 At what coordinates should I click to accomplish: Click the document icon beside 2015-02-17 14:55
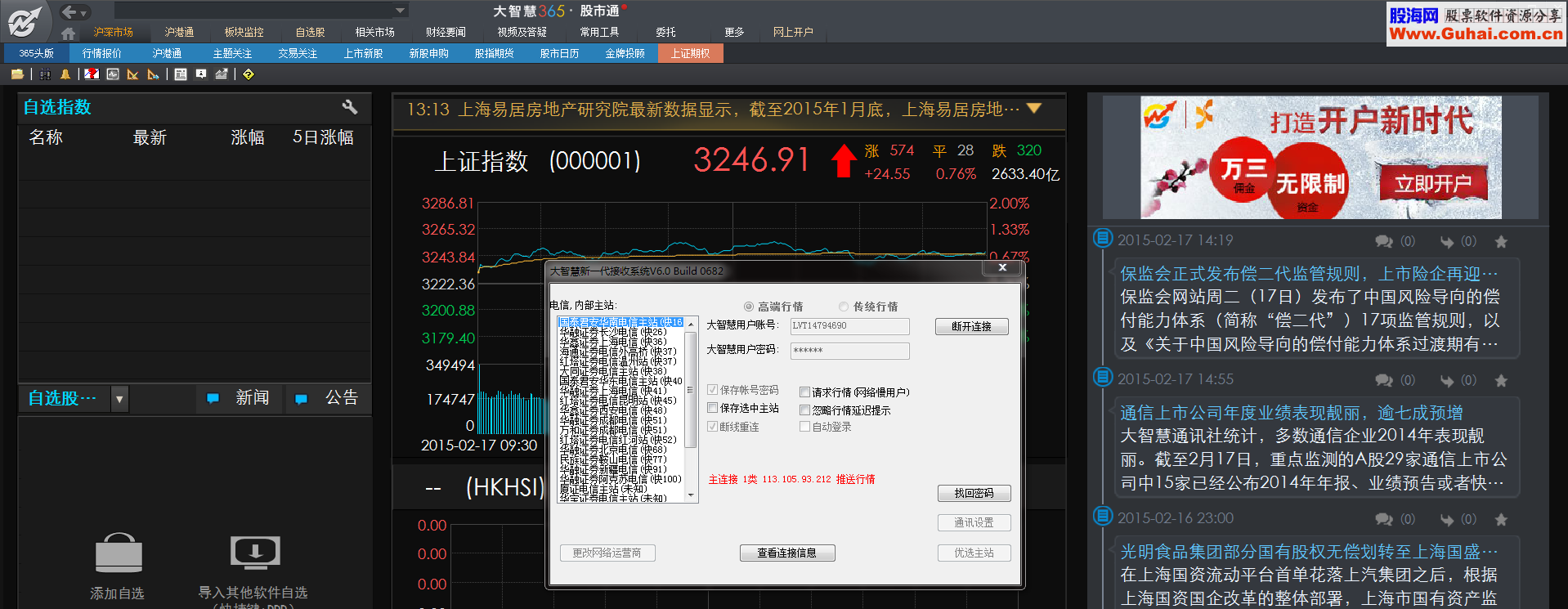click(x=1103, y=378)
